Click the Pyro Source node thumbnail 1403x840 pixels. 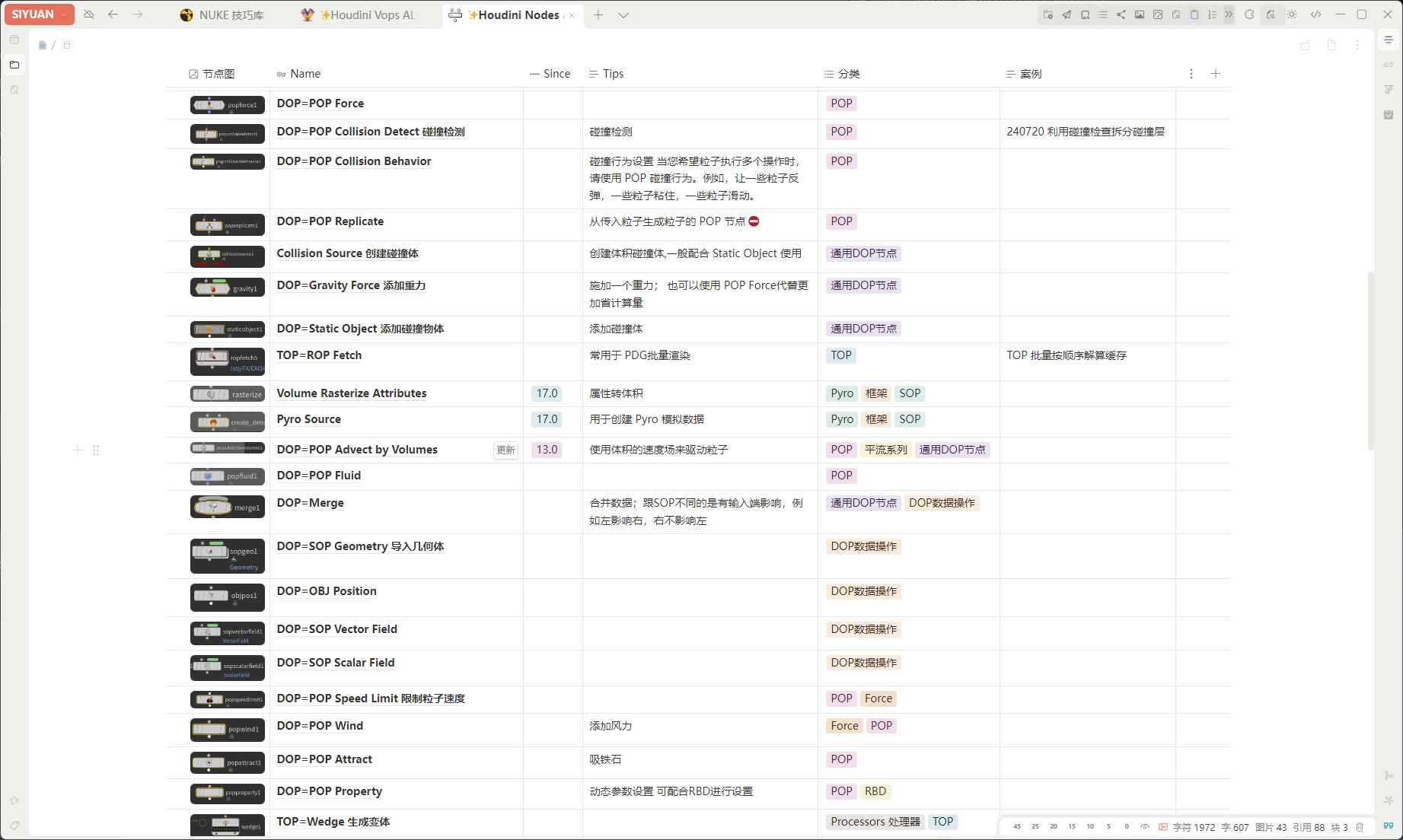pos(227,422)
